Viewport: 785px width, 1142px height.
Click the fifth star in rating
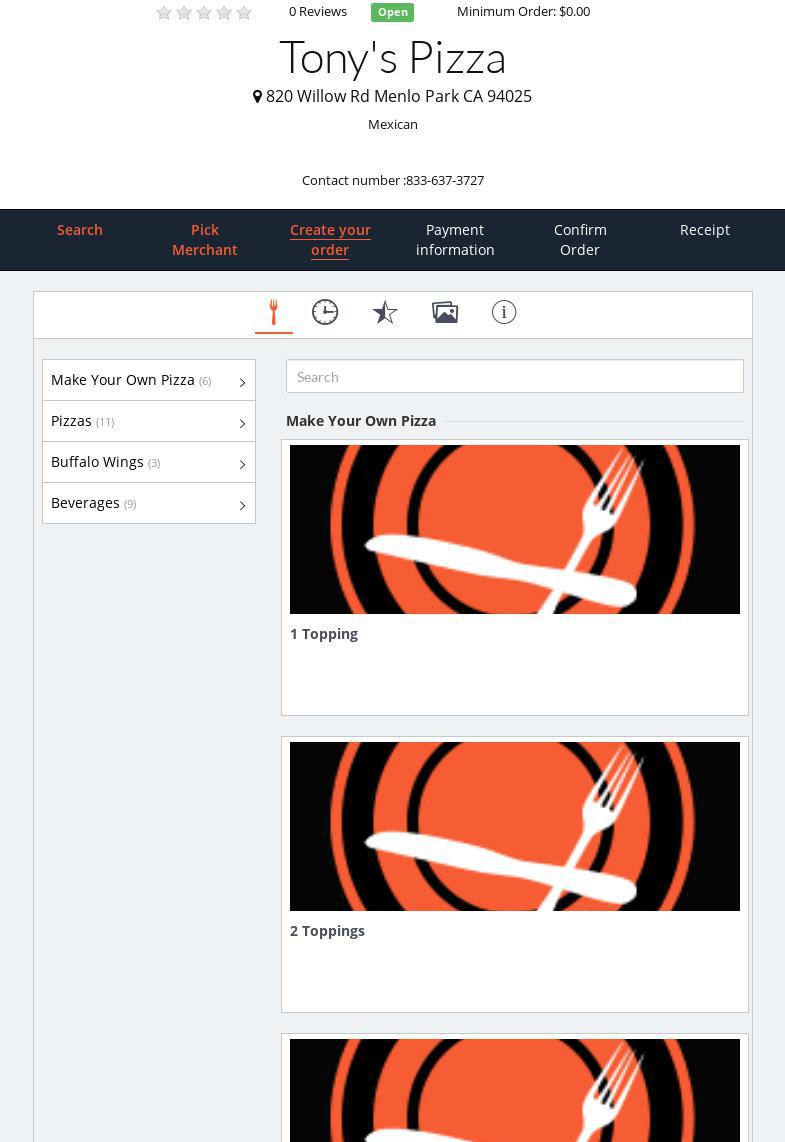point(244,13)
